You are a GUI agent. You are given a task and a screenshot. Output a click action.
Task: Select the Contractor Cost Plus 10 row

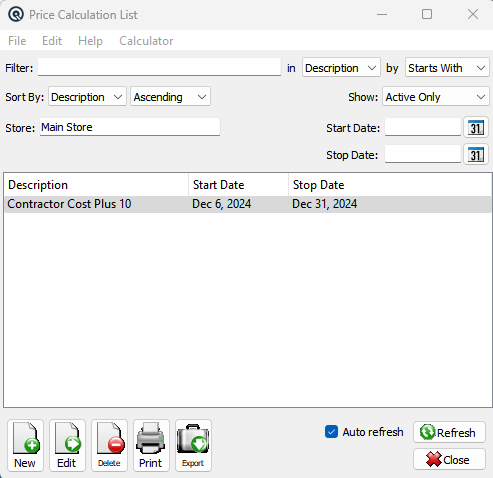[248, 204]
